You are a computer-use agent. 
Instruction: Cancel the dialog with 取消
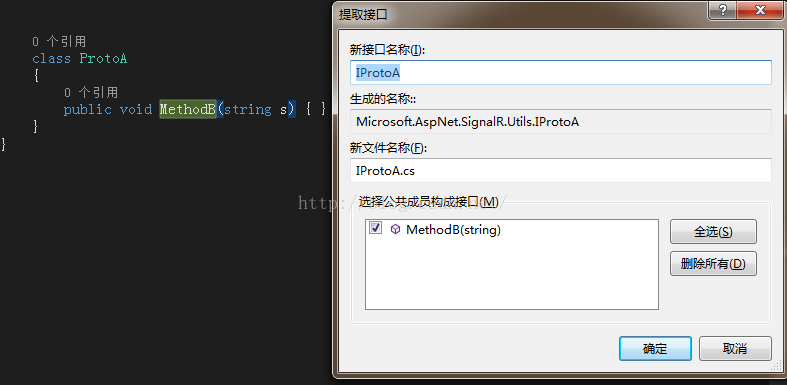(x=735, y=348)
